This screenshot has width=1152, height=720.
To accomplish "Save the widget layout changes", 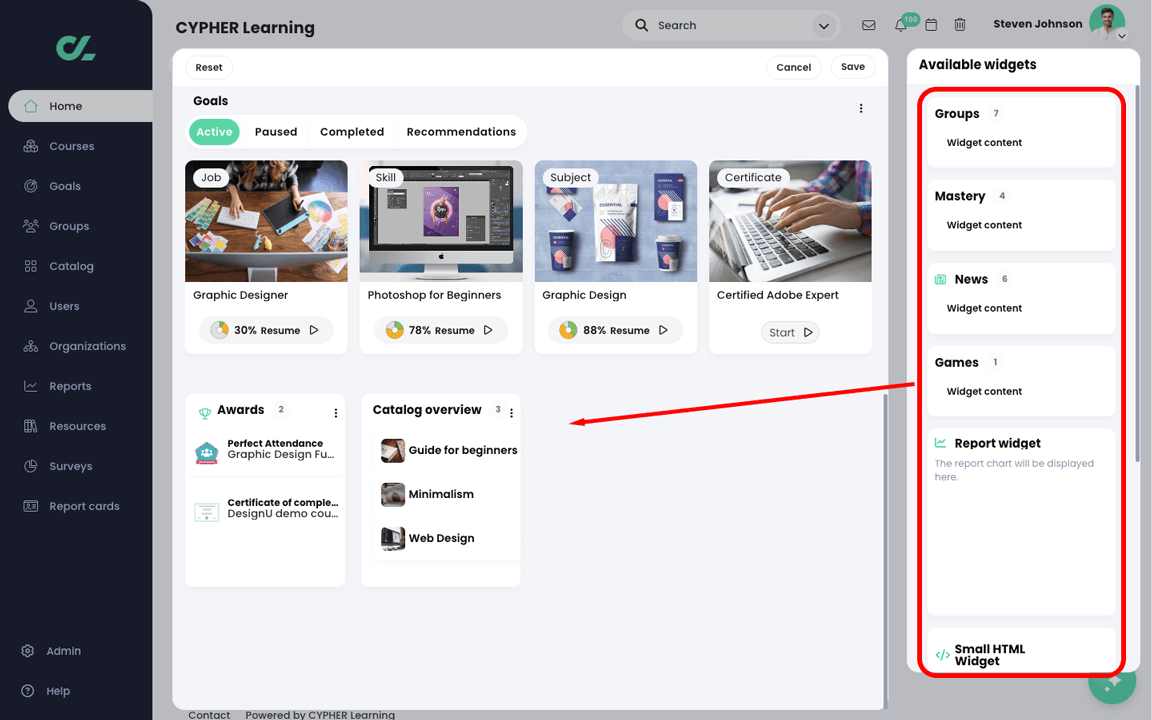I will (x=852, y=67).
